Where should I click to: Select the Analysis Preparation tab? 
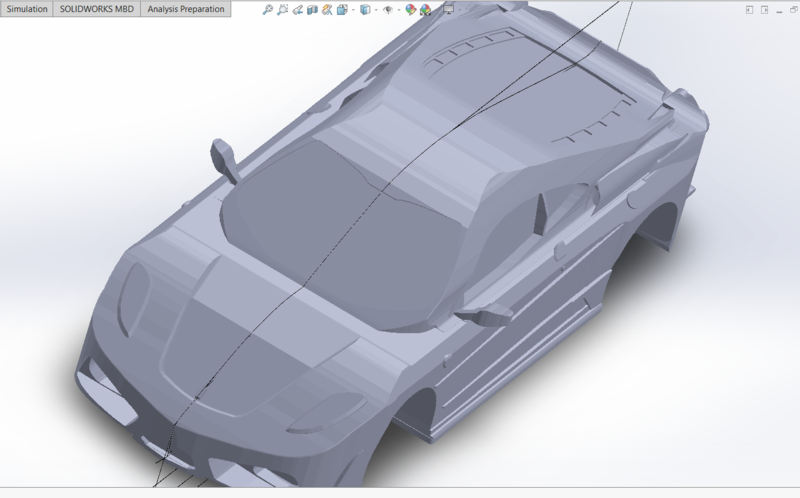pyautogui.click(x=185, y=9)
